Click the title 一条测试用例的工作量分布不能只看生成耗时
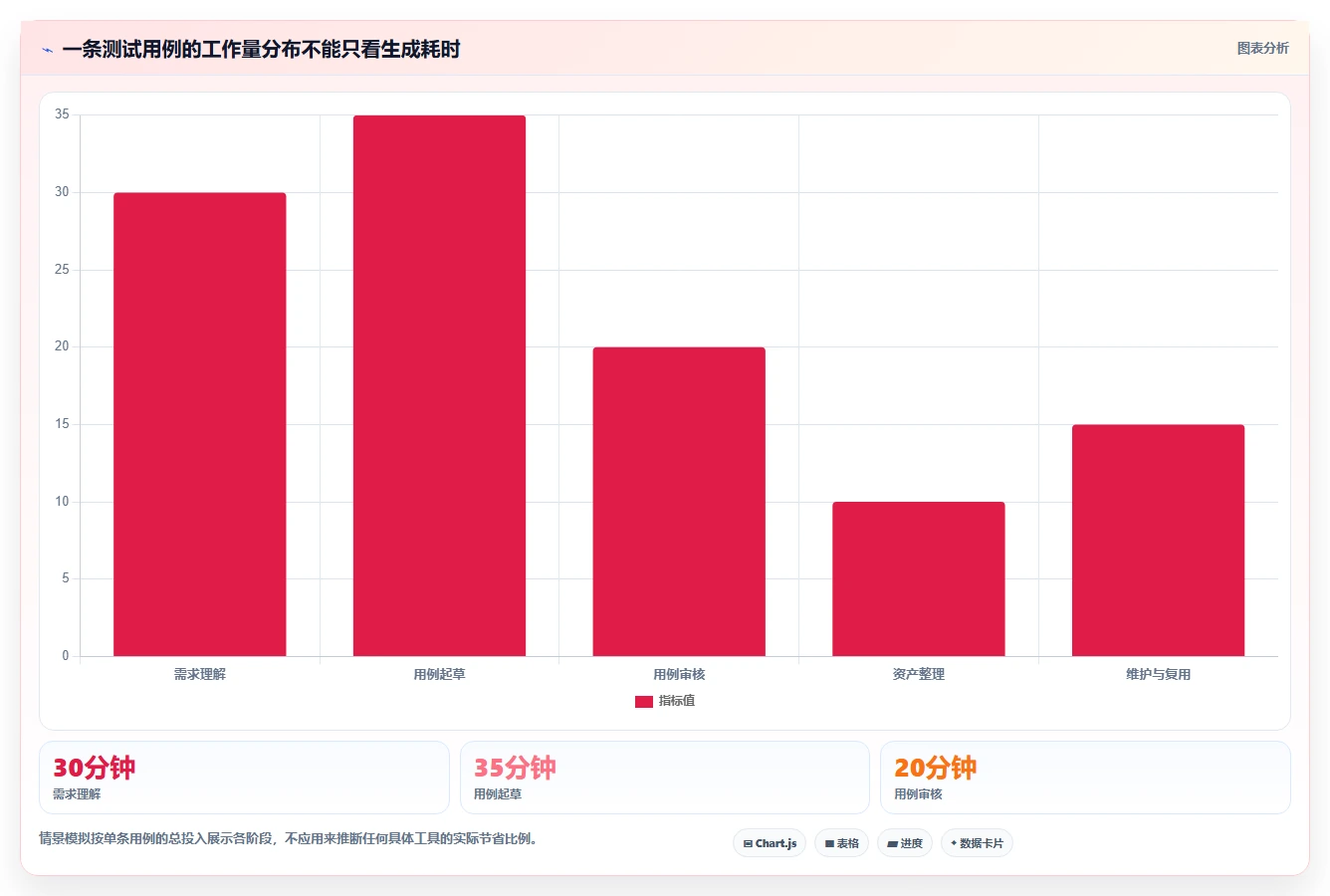Screen dimensions: 1330x896 (x=261, y=49)
